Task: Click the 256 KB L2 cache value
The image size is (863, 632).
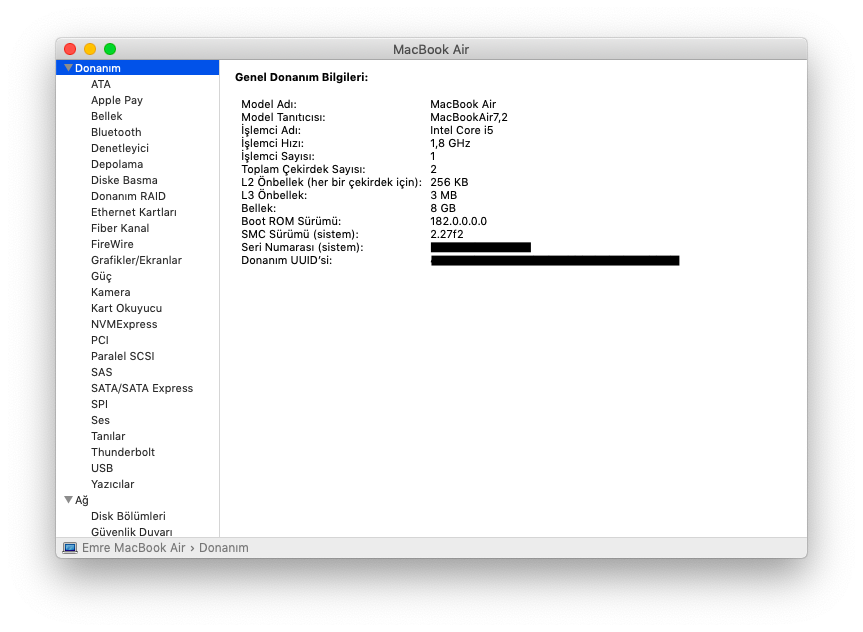Action: tap(449, 182)
